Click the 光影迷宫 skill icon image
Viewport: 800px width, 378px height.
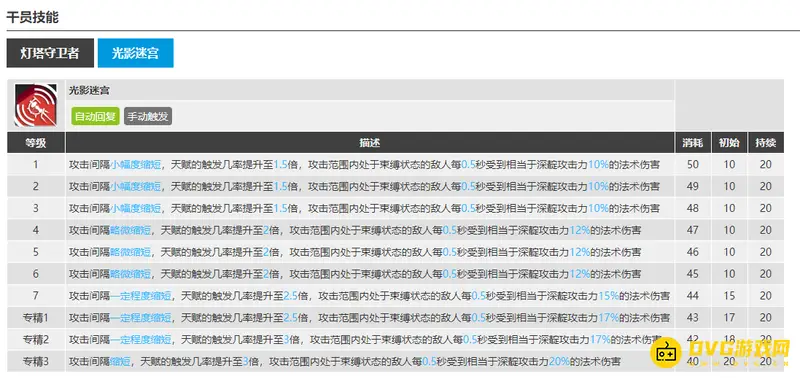36,105
